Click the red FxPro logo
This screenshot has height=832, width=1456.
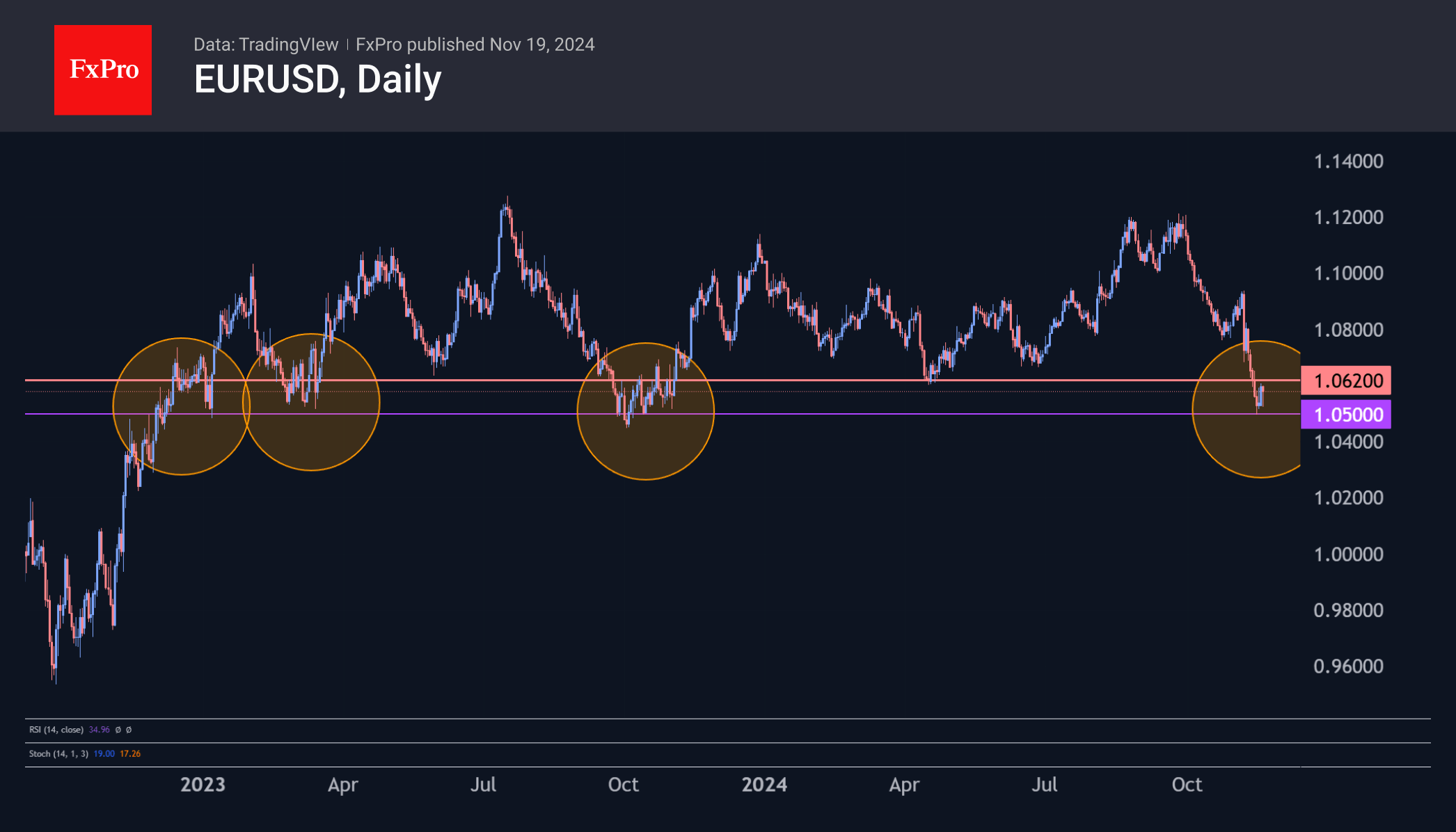(103, 70)
